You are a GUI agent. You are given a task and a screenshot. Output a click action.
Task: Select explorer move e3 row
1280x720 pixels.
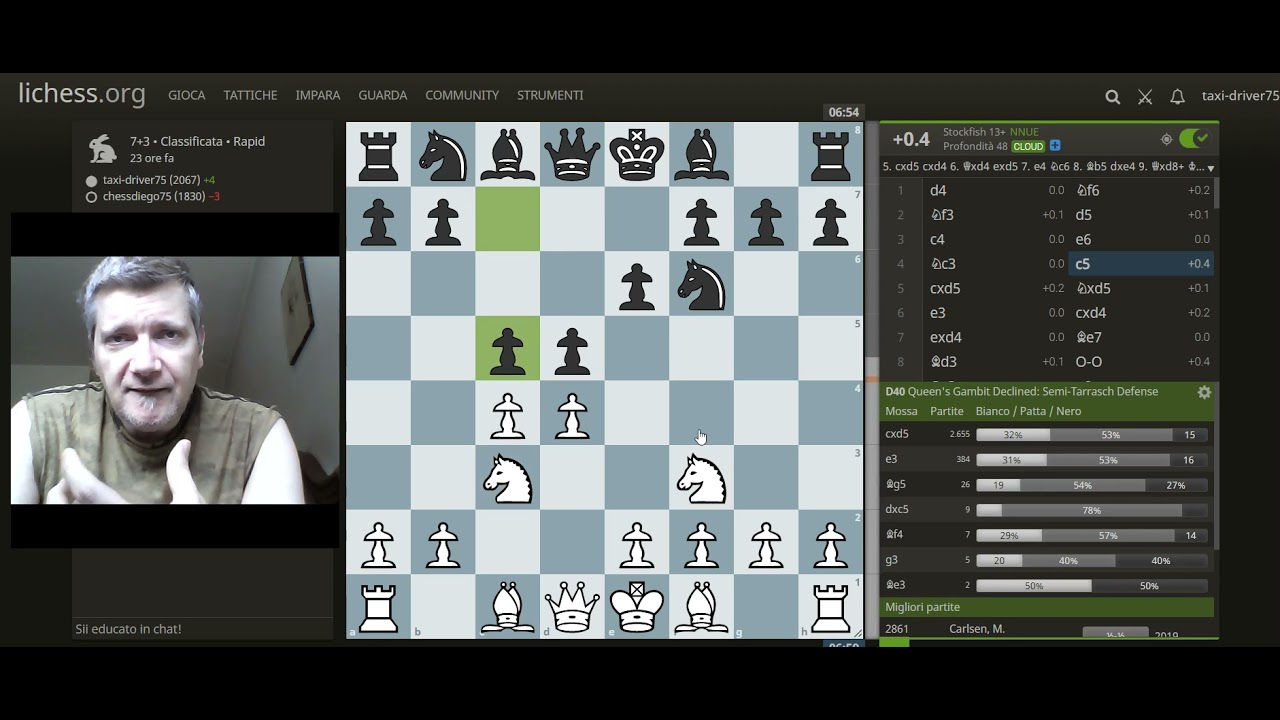[1047, 459]
